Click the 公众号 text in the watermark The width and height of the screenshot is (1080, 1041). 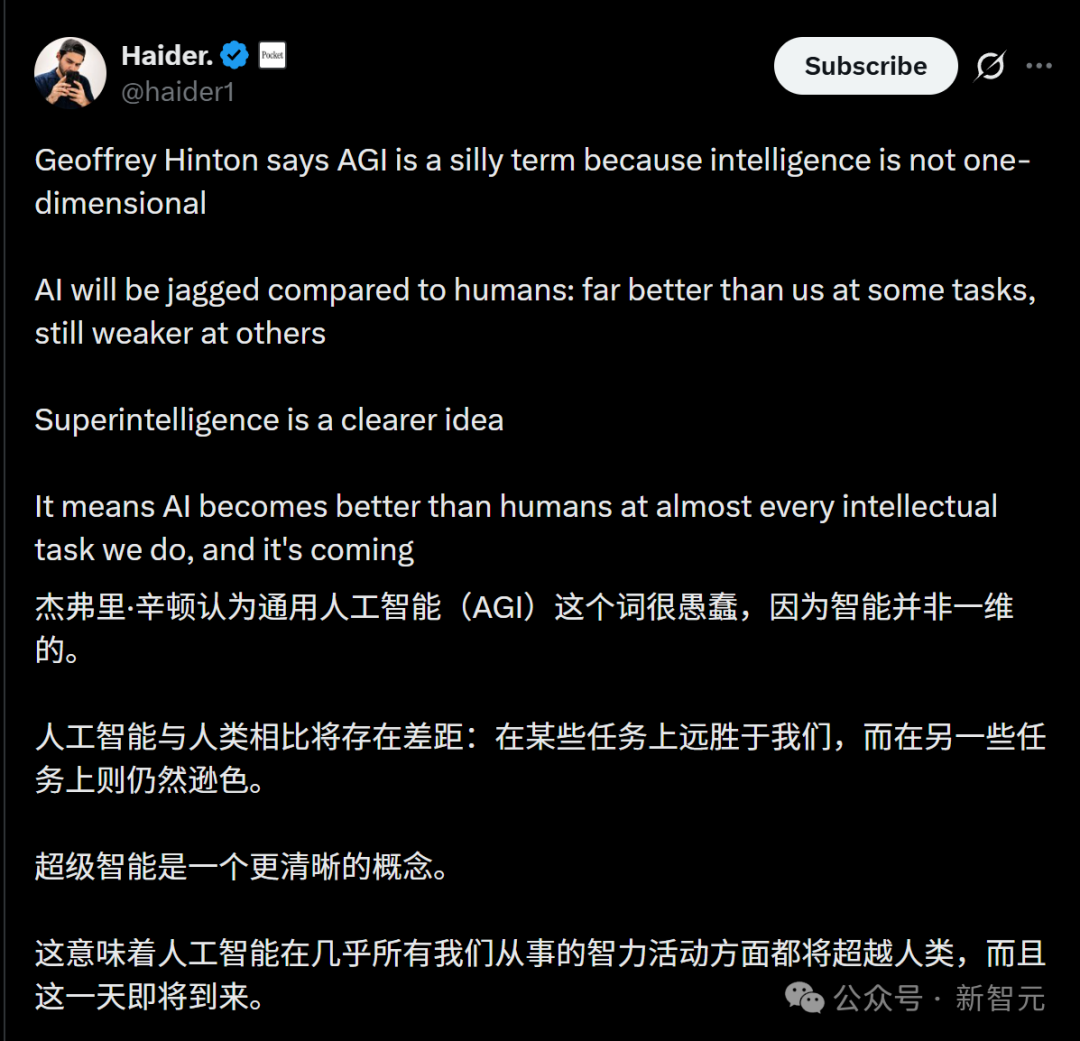[x=876, y=998]
